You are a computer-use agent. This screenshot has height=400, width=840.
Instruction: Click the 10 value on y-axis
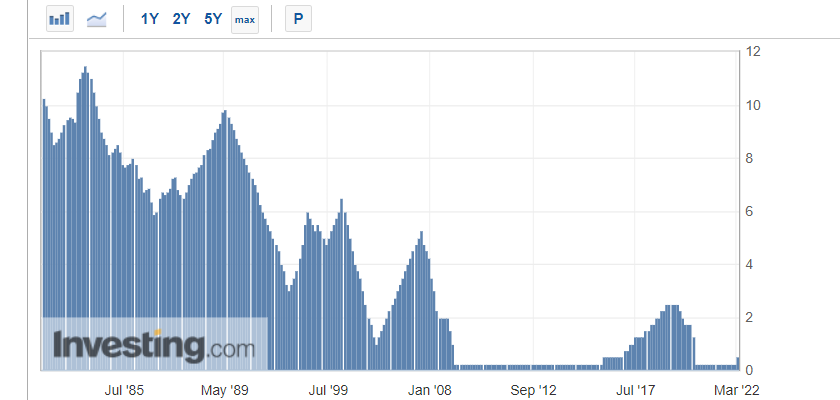click(x=753, y=105)
